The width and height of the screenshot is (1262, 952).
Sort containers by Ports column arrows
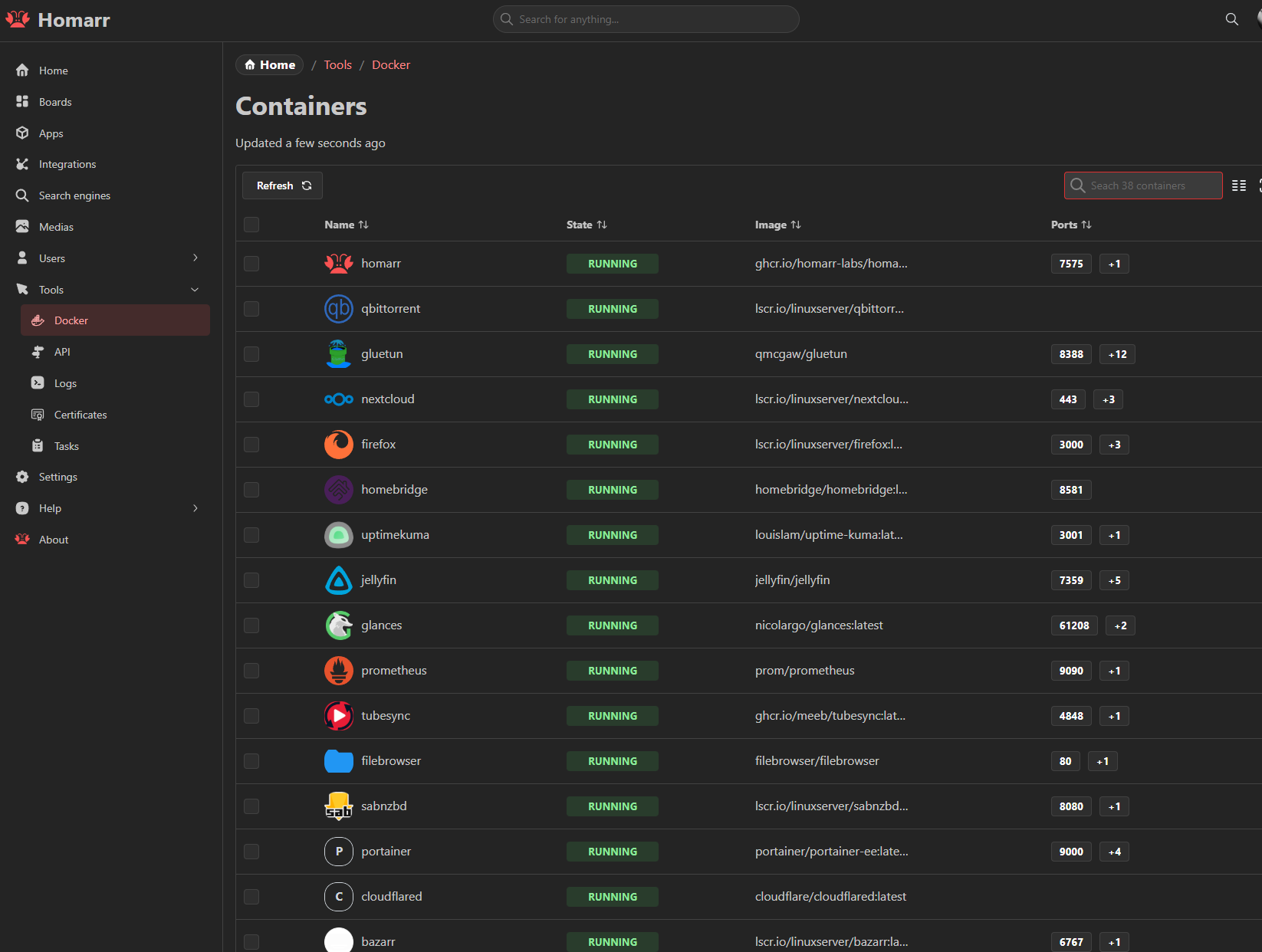tap(1086, 225)
